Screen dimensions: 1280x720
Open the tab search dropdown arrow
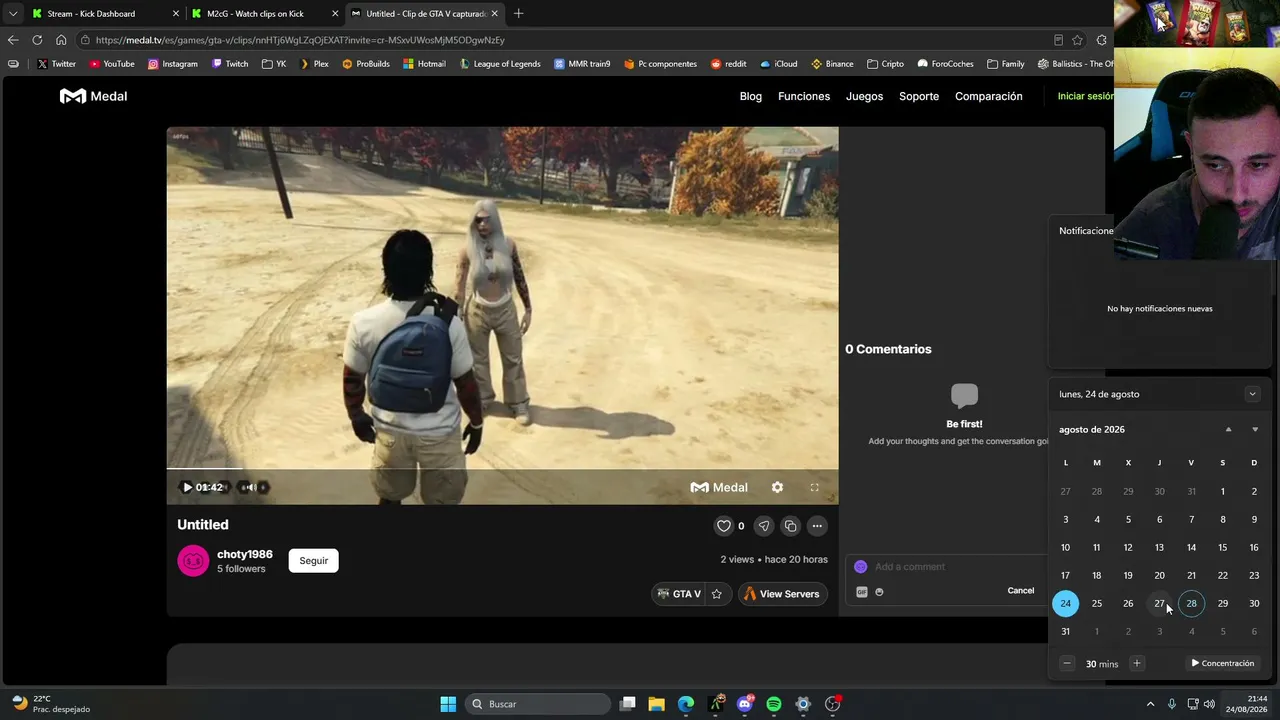click(x=12, y=14)
